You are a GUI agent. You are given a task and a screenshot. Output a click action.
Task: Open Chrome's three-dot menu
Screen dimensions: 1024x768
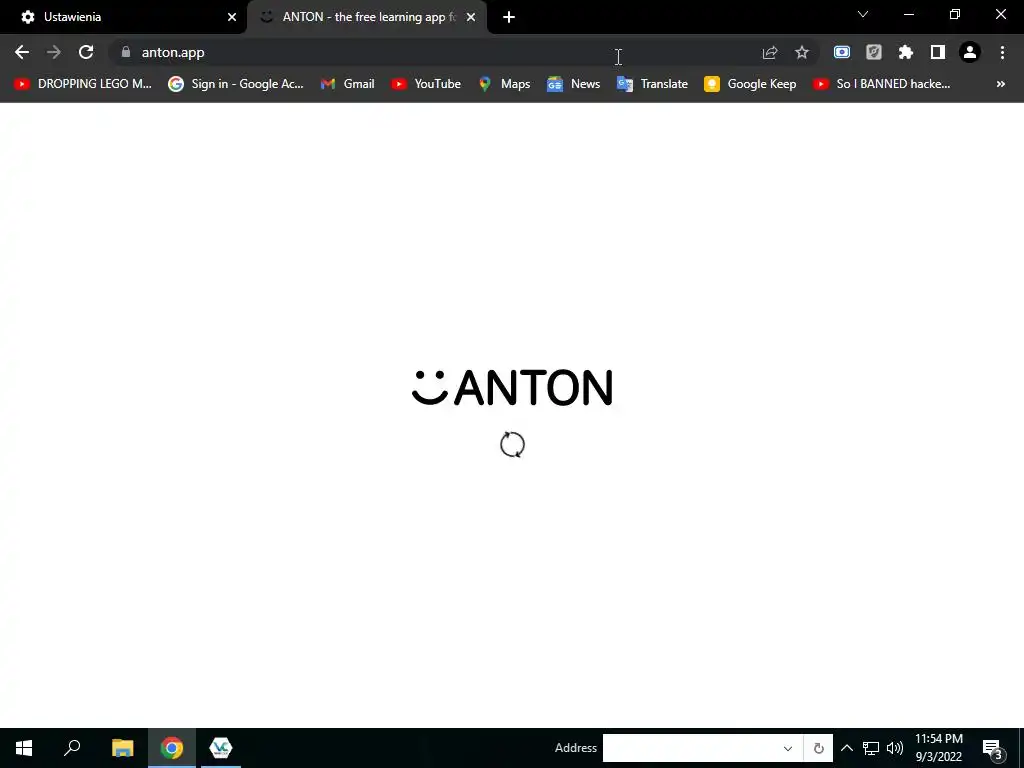1002,52
